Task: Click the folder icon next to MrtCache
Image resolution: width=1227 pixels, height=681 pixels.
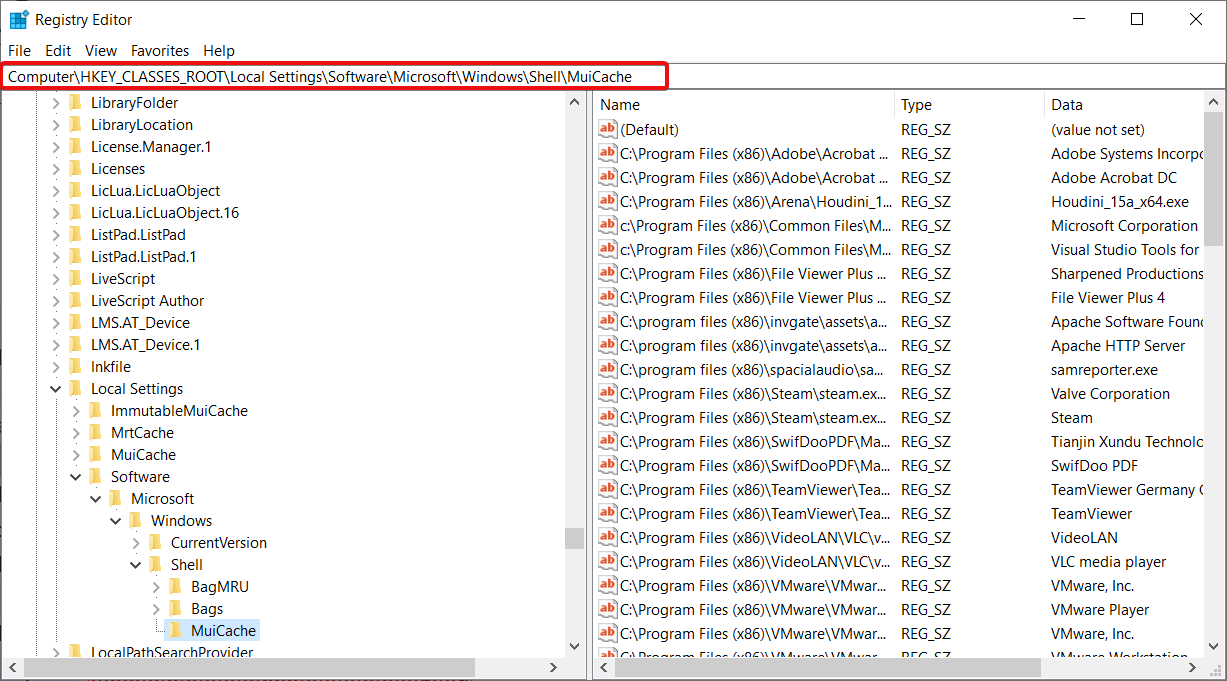Action: (x=95, y=433)
